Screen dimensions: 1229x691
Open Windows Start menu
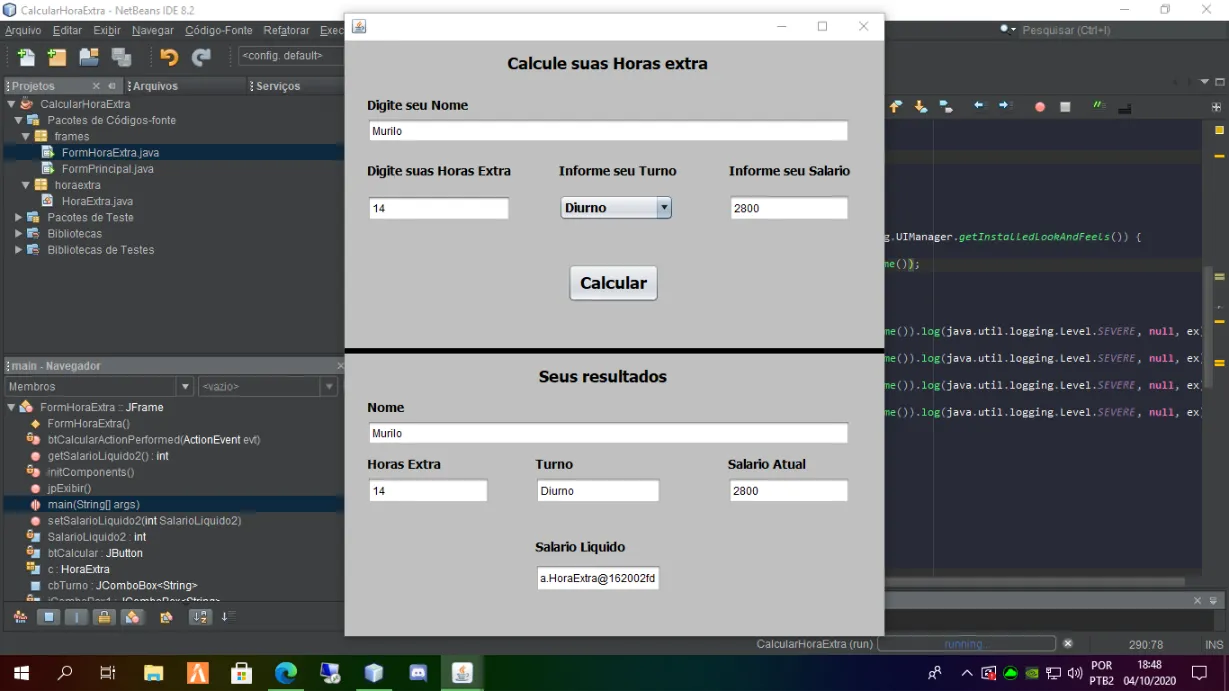[x=21, y=673]
